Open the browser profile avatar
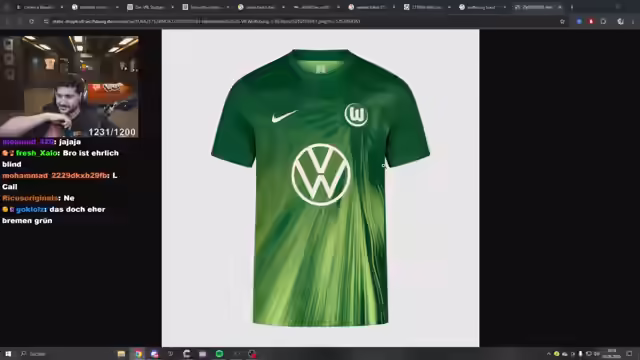This screenshot has height=360, width=640. point(620,21)
